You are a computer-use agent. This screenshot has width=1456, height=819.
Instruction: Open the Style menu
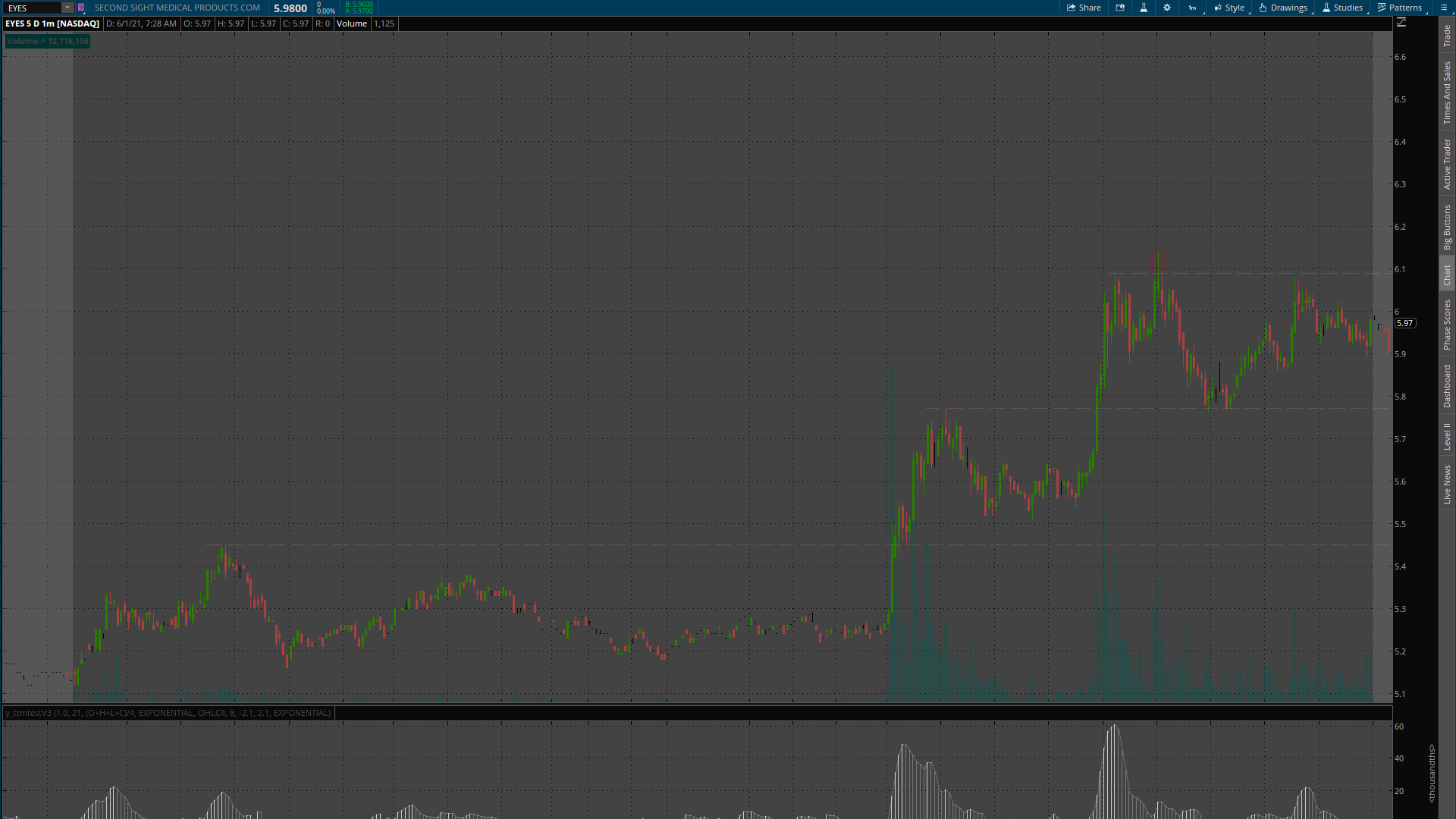point(1228,8)
